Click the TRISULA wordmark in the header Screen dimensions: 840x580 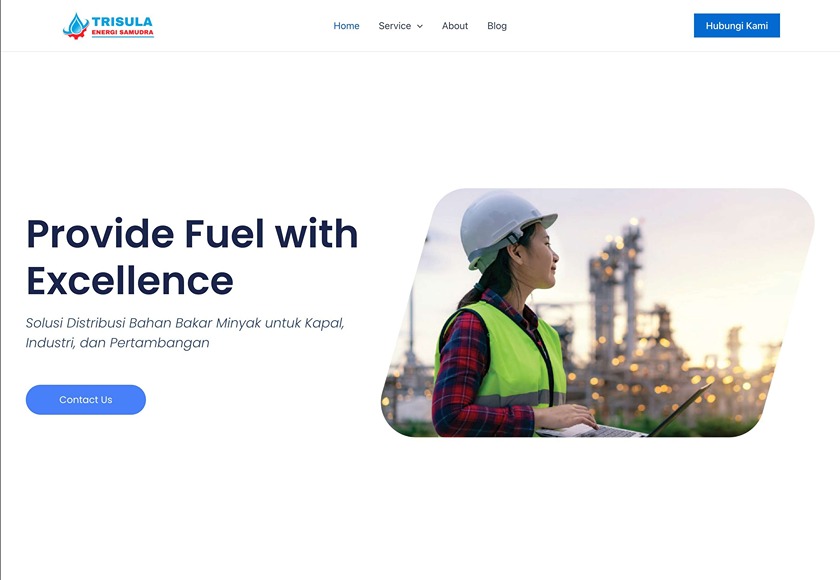pyautogui.click(x=122, y=21)
